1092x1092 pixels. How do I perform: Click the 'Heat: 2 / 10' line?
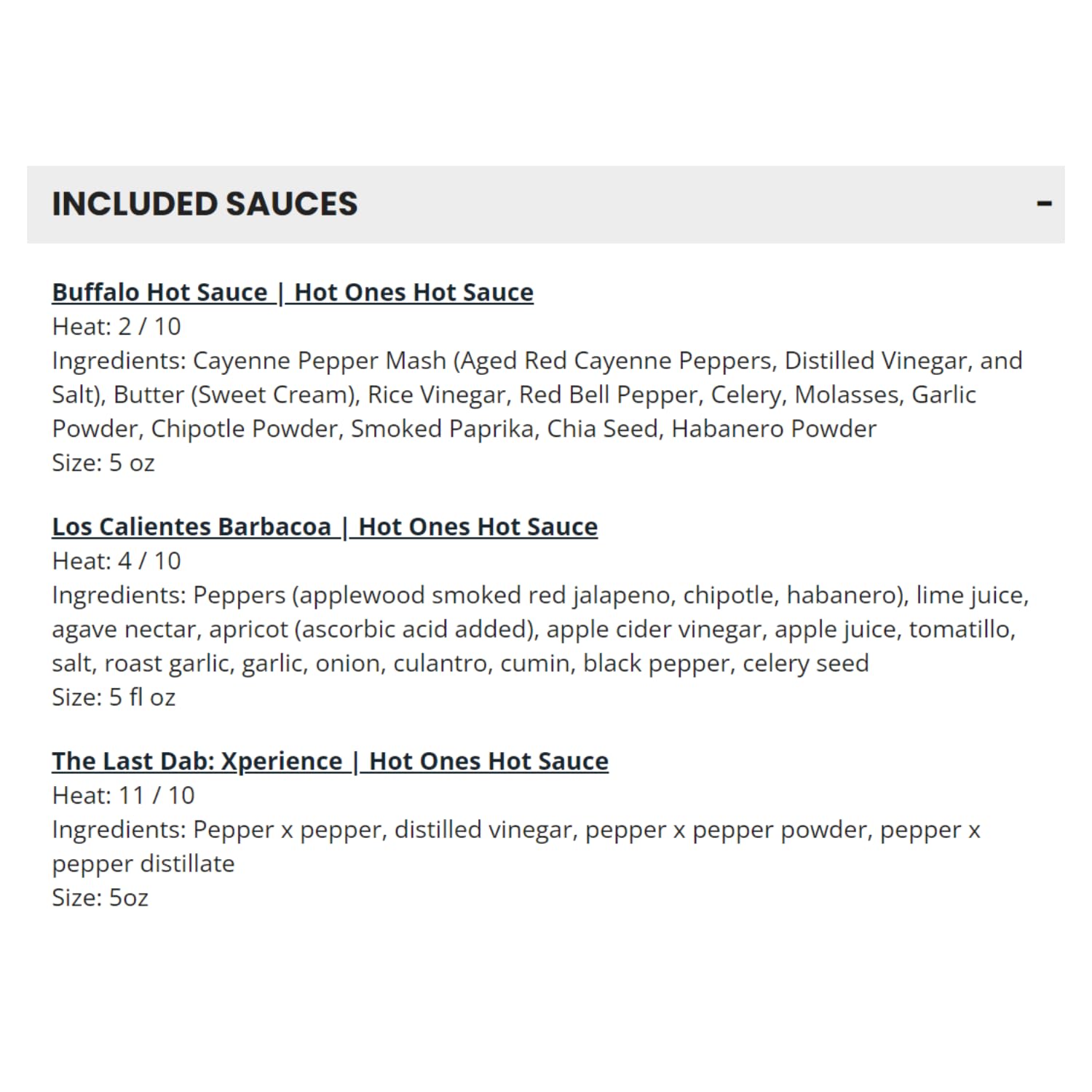(x=116, y=327)
